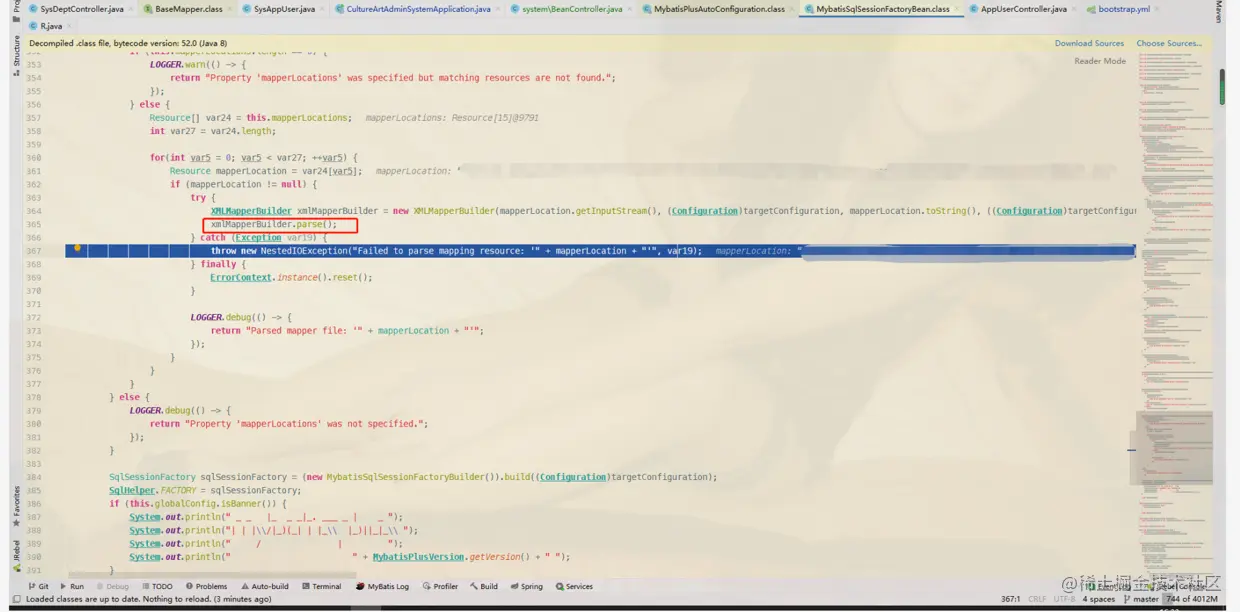Click the code minimap viewport highlight
The height and width of the screenshot is (612, 1240).
coord(1172,448)
